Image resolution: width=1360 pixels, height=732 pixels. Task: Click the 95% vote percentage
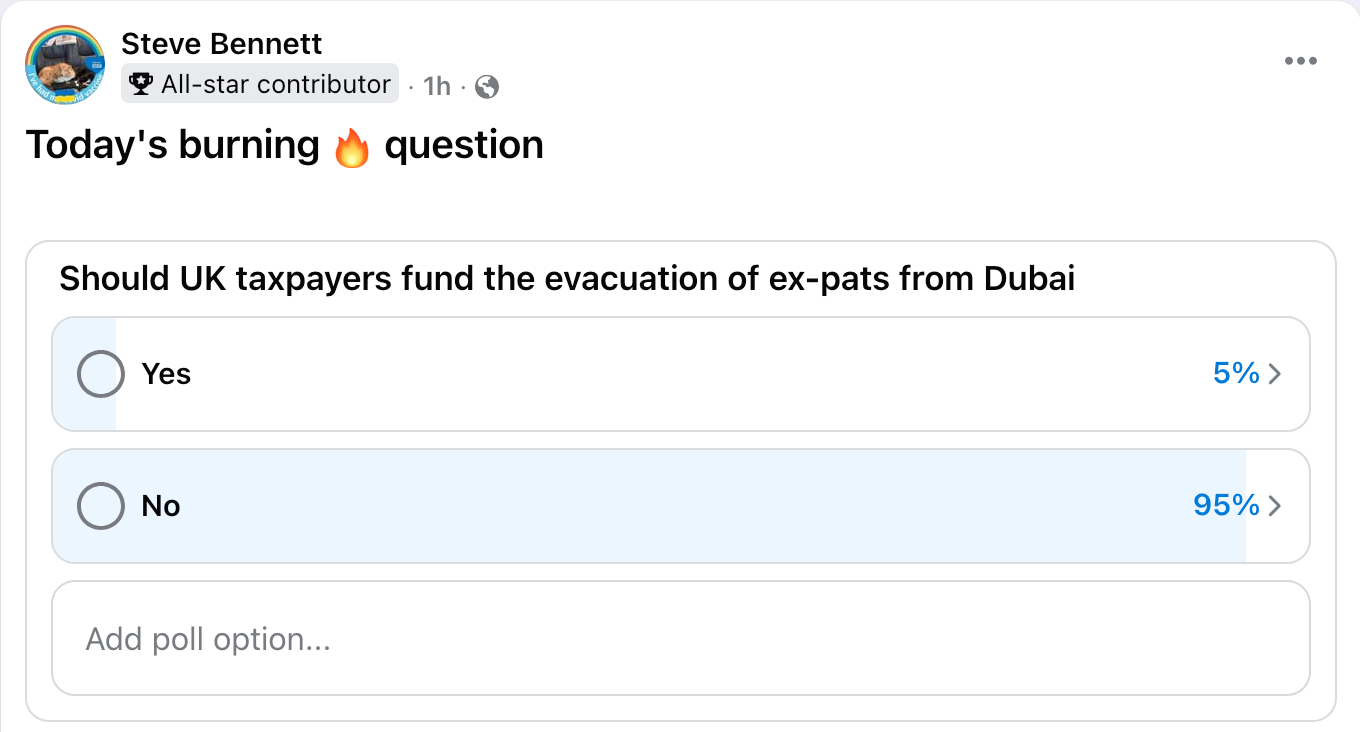1225,506
